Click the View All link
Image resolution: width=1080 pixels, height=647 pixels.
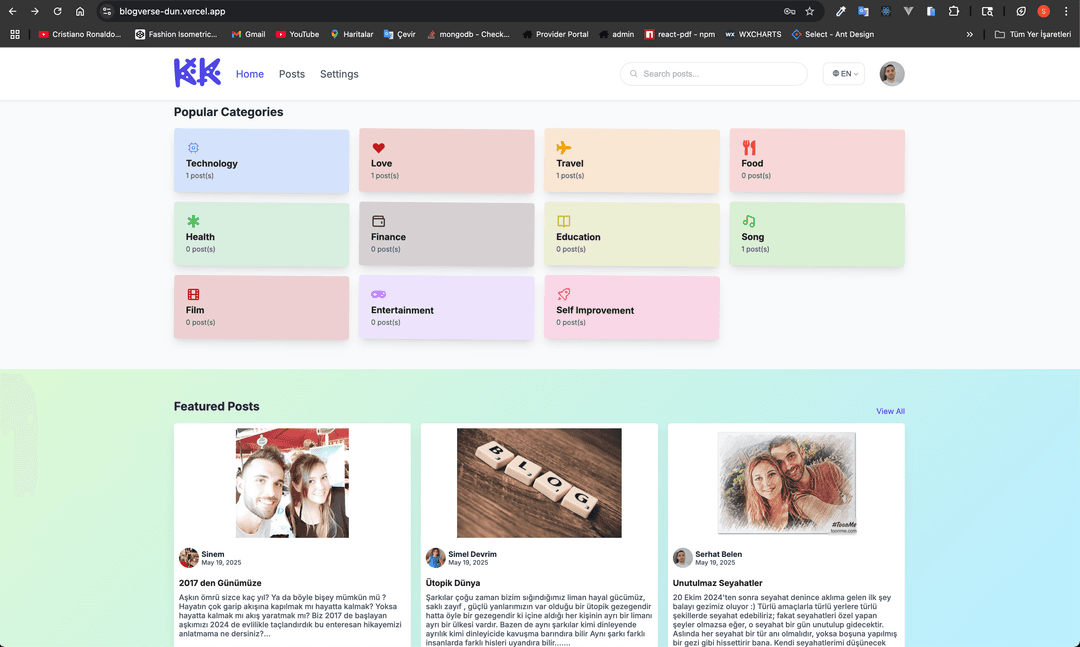tap(890, 411)
